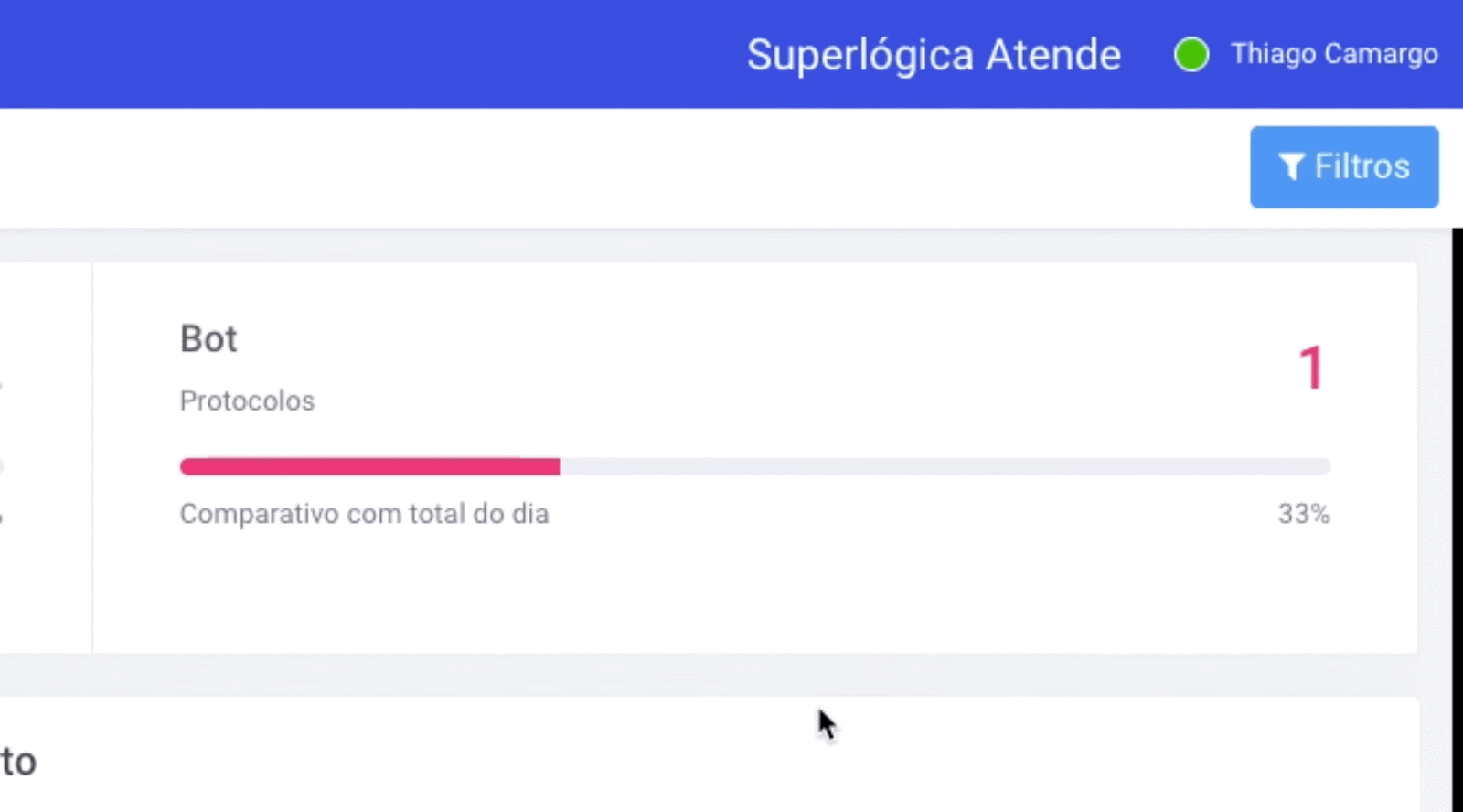Click the empty white toolbar area left of Filtros

point(622,167)
